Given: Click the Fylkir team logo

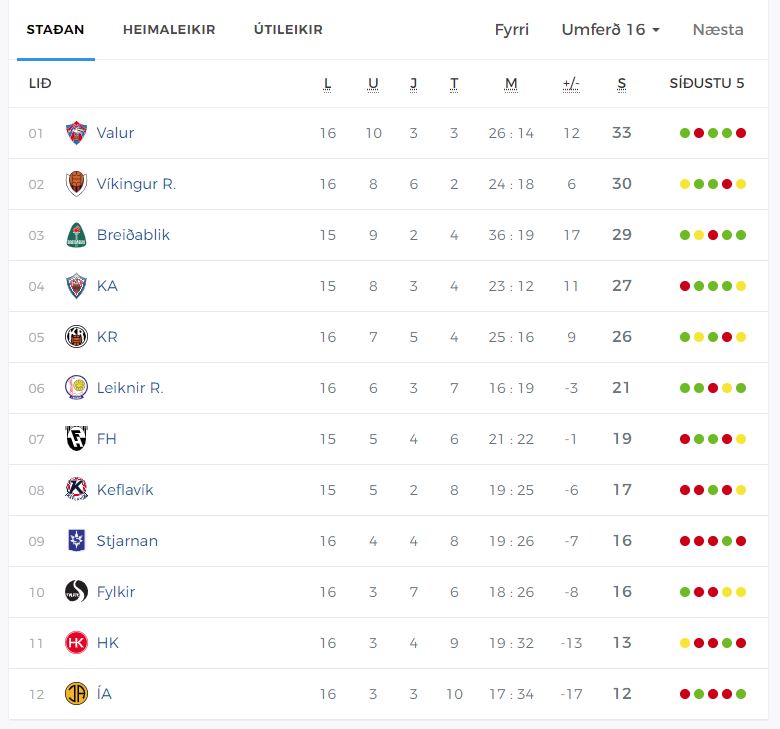Looking at the screenshot, I should coord(76,592).
